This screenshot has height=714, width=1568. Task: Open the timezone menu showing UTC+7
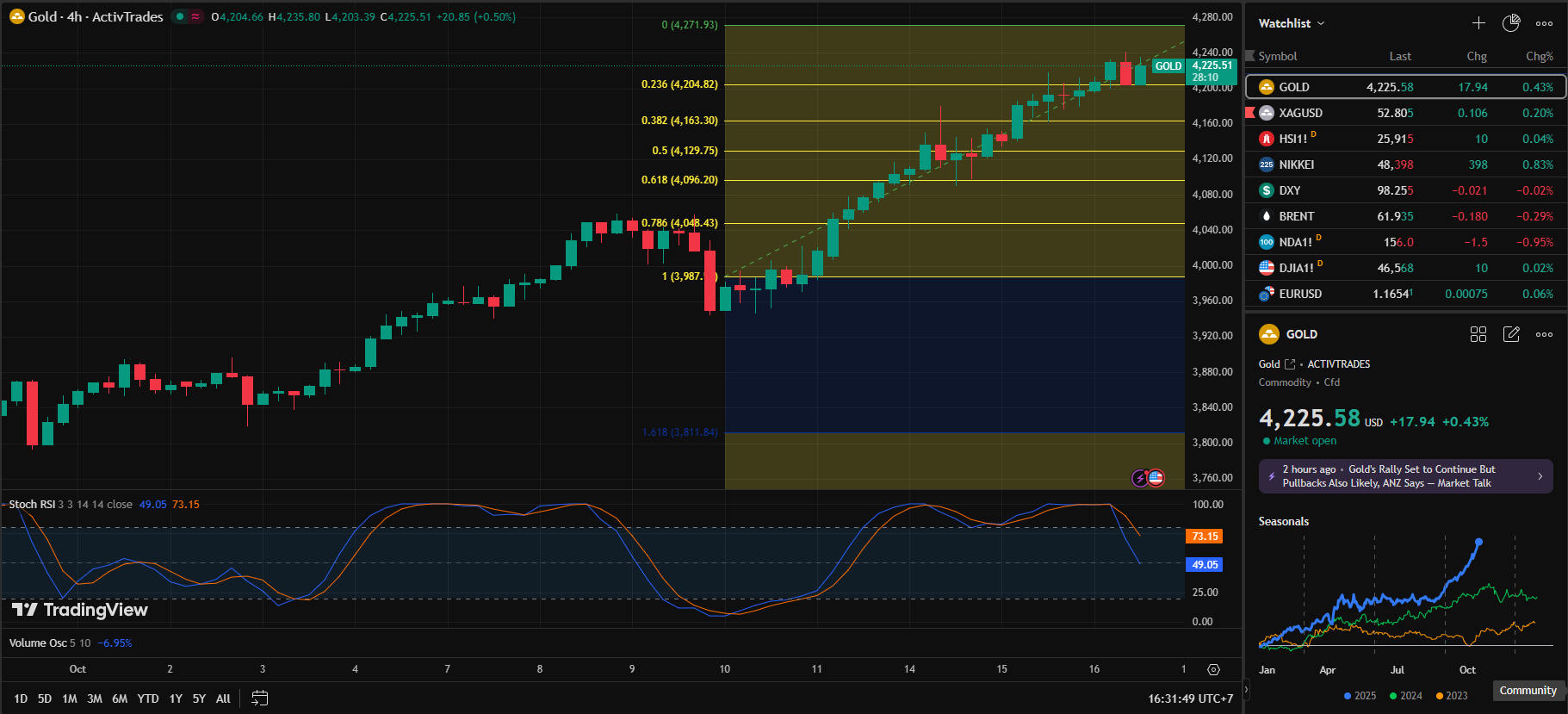click(1190, 698)
